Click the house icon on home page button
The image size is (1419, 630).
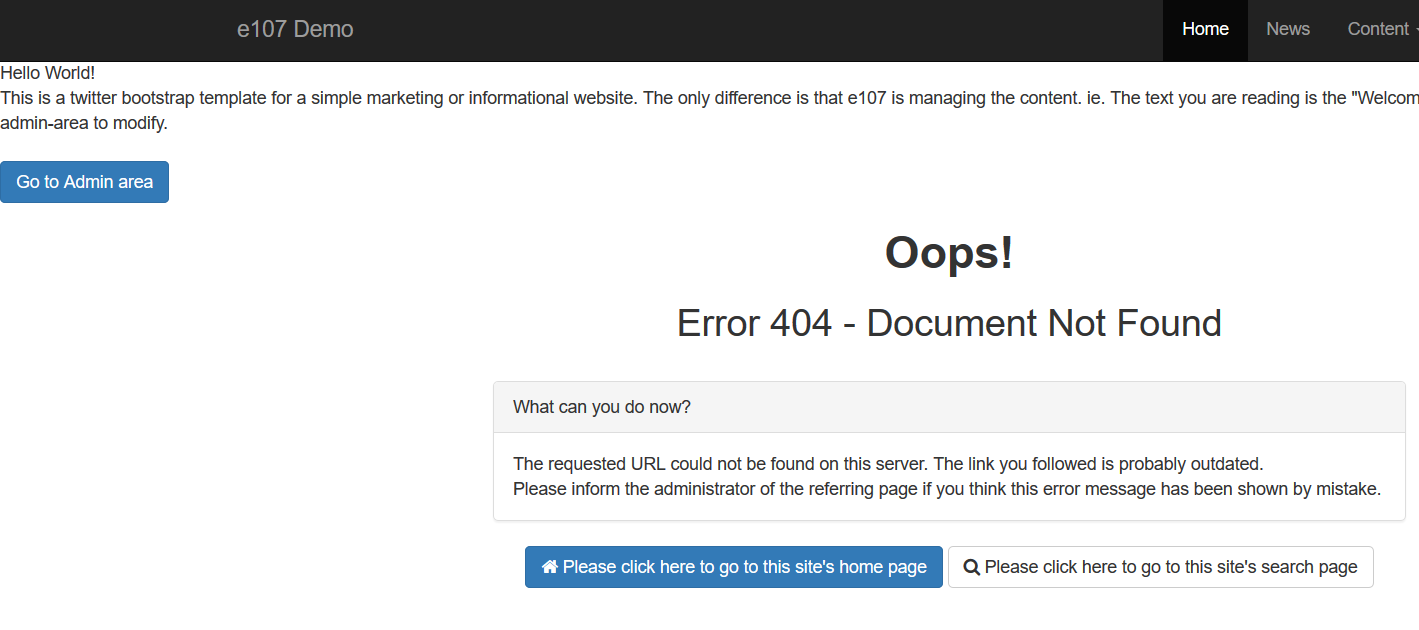tap(550, 567)
